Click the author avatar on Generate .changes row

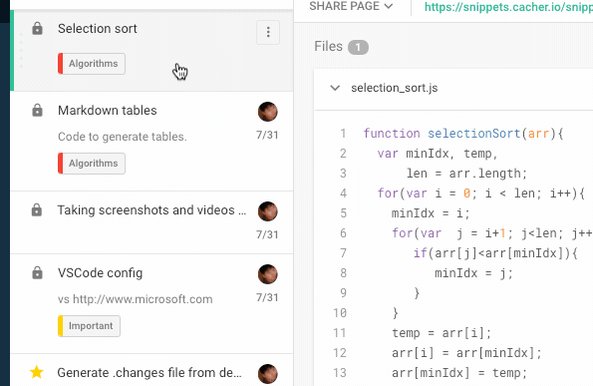[x=268, y=374]
